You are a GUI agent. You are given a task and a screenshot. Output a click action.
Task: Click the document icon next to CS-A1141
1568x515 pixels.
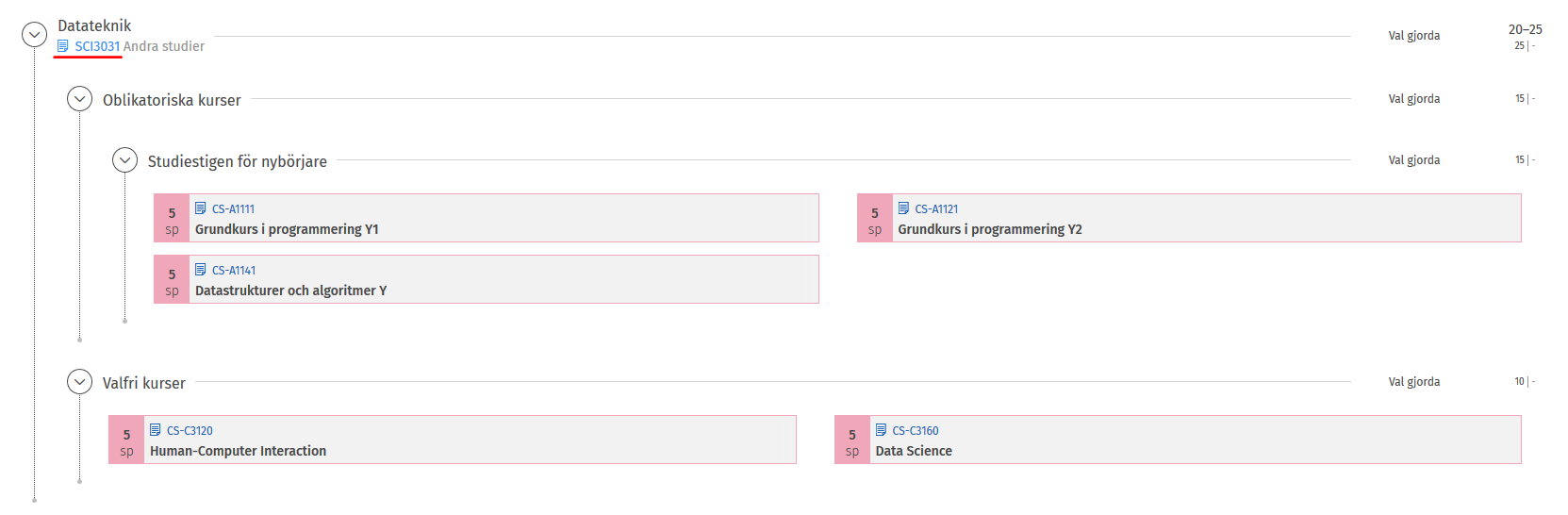click(x=201, y=270)
